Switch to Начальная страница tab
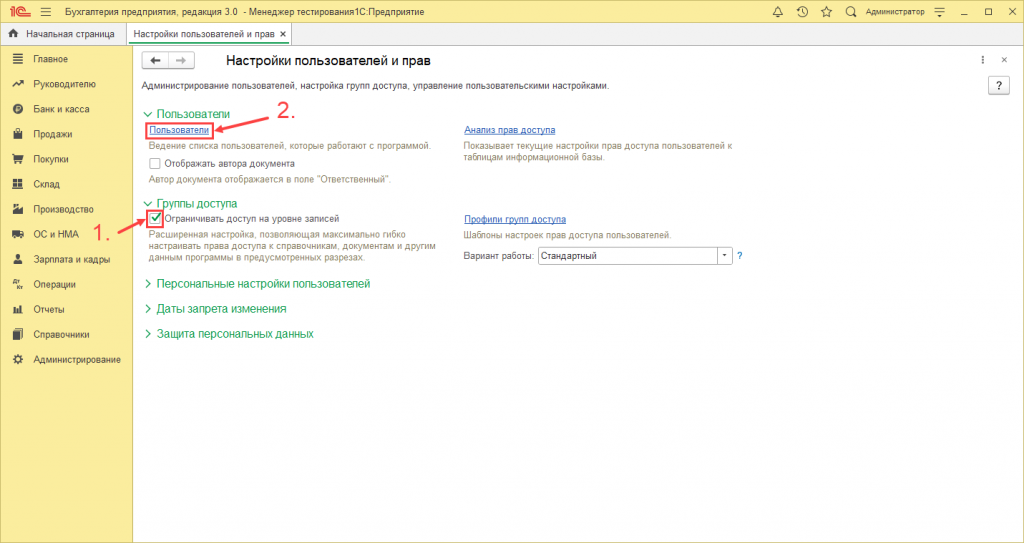This screenshot has height=543, width=1024. coord(63,33)
